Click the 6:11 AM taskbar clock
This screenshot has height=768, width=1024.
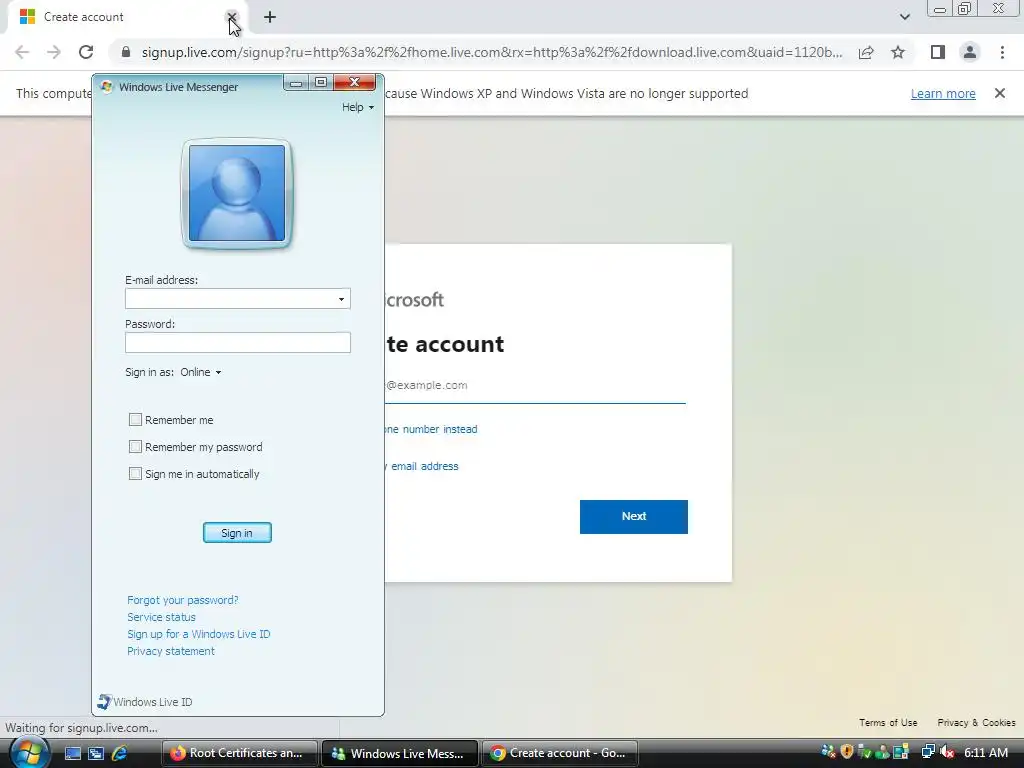[x=986, y=753]
